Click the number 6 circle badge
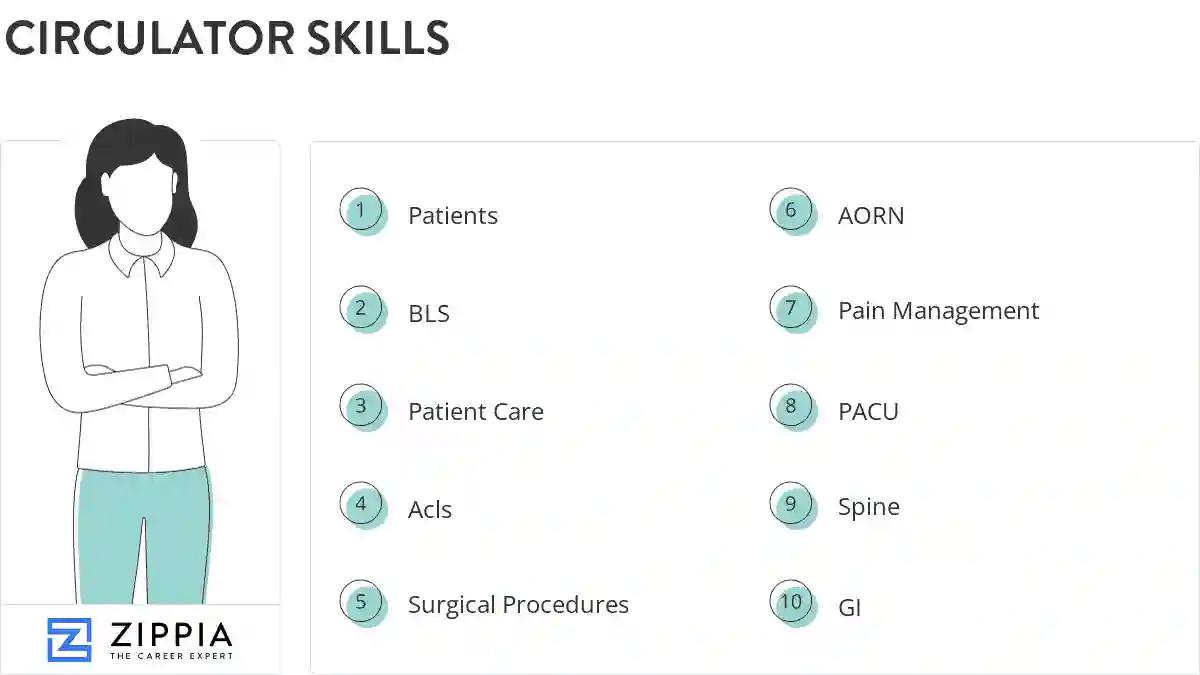 tap(791, 211)
